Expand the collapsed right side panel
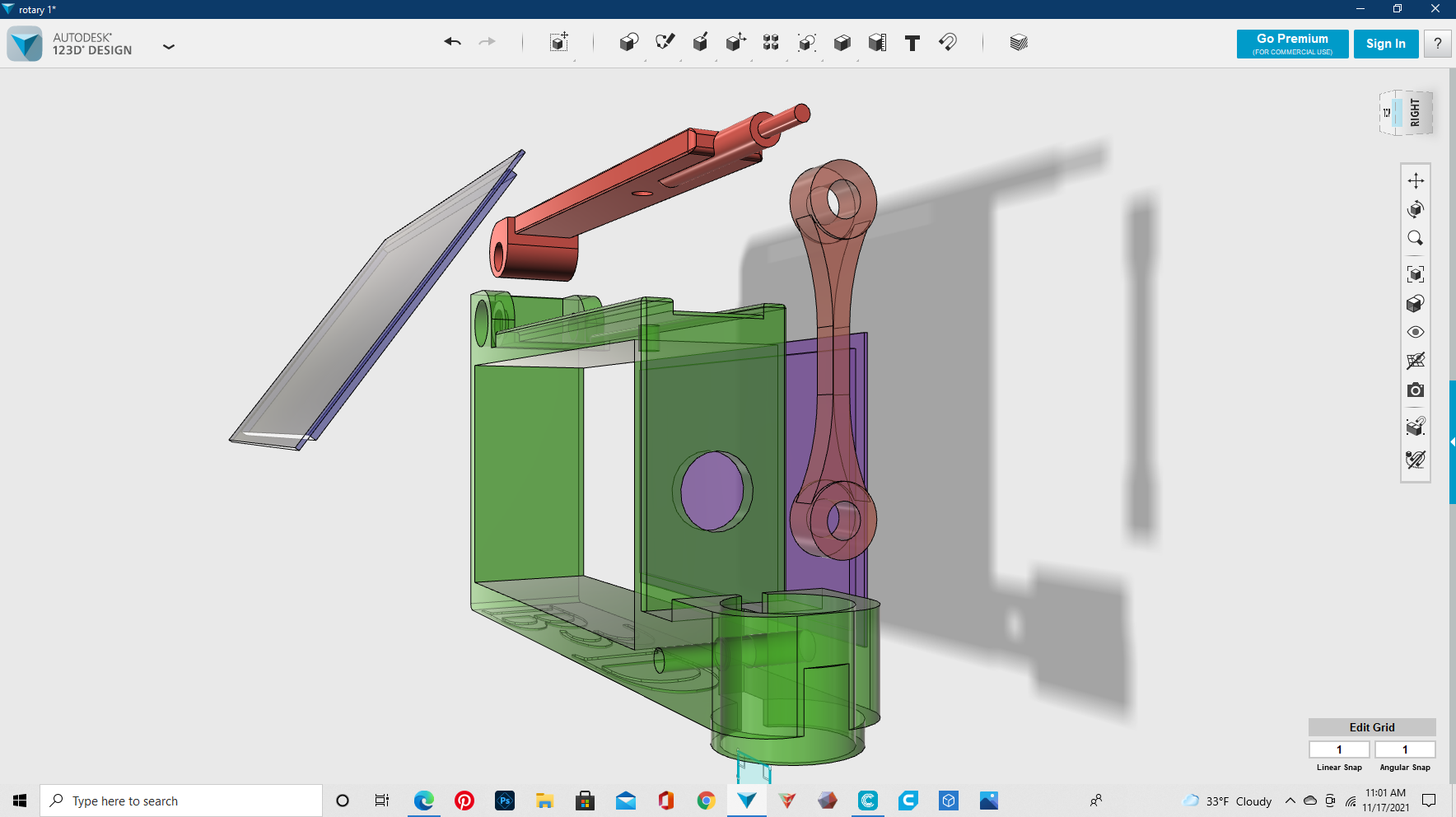 click(1452, 442)
